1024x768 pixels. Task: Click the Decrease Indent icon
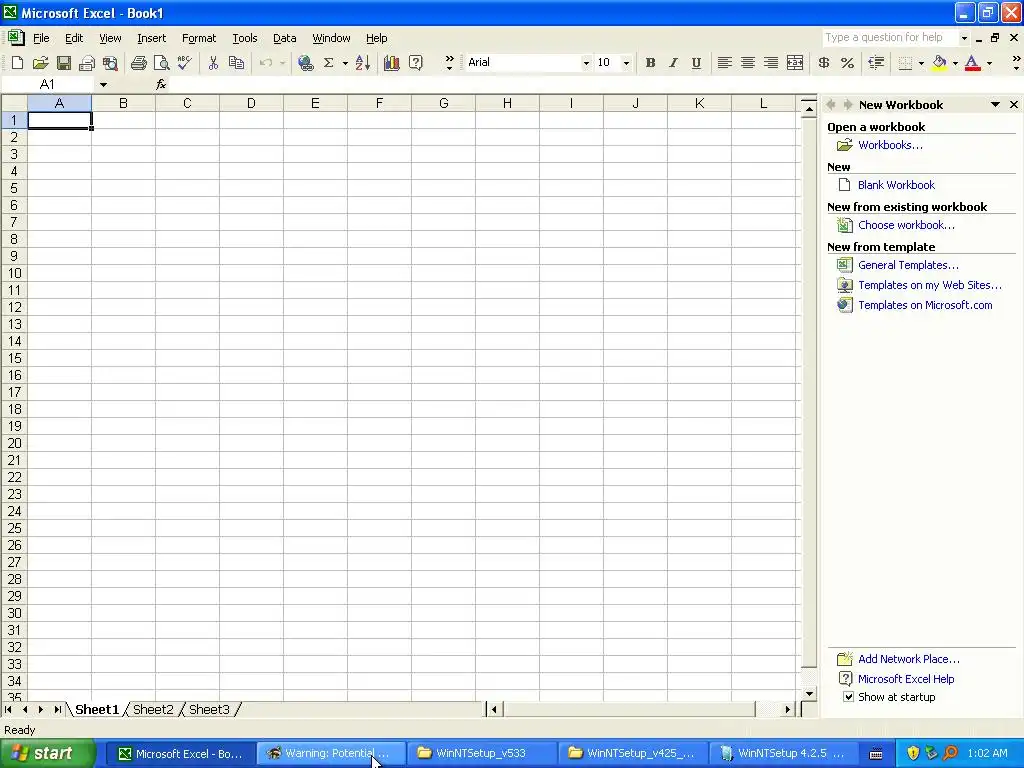coord(876,63)
